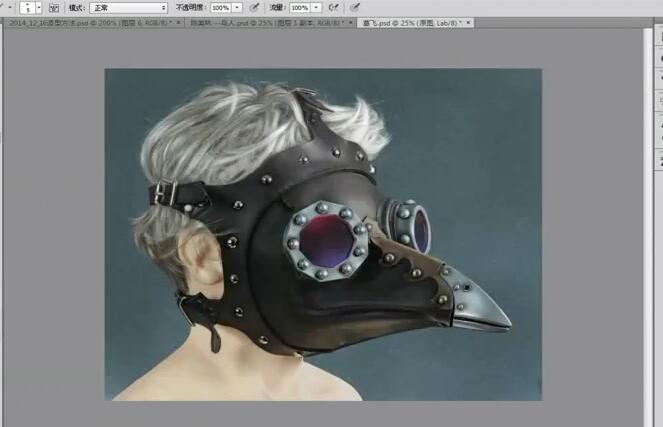Open the 流量 slider arrow
This screenshot has width=663, height=427.
[316, 8]
